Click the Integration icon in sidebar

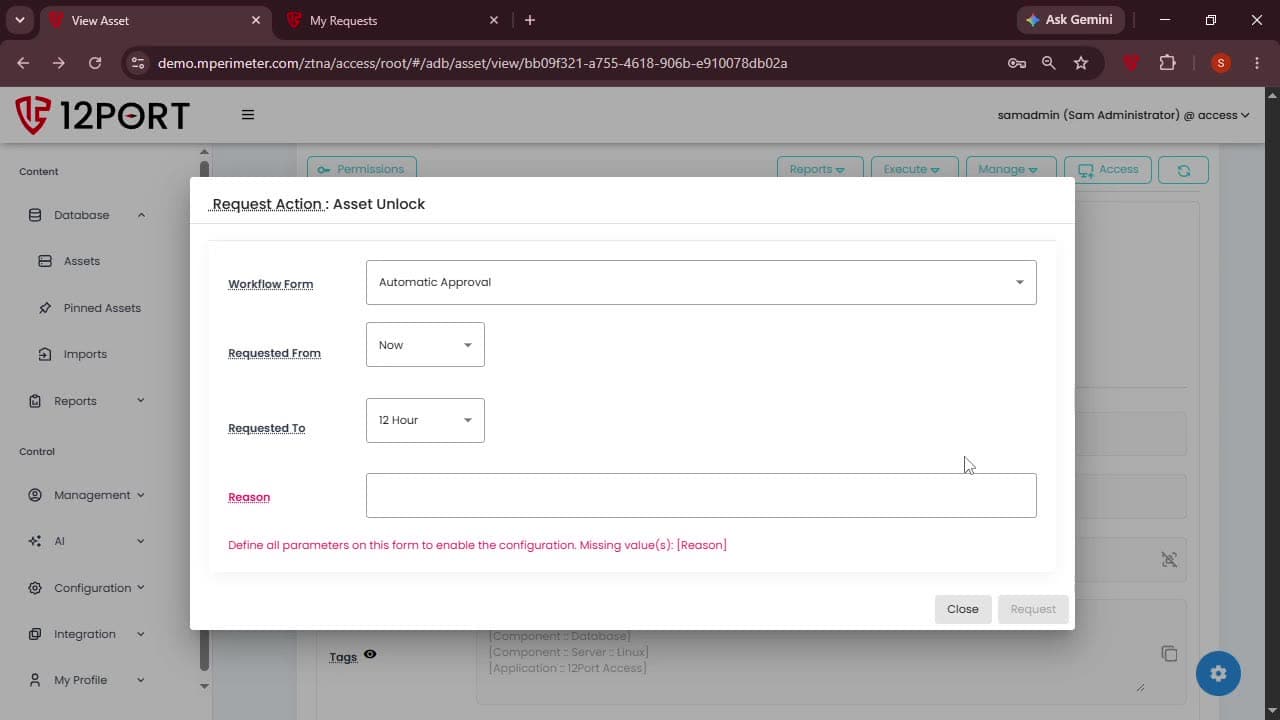click(x=35, y=634)
